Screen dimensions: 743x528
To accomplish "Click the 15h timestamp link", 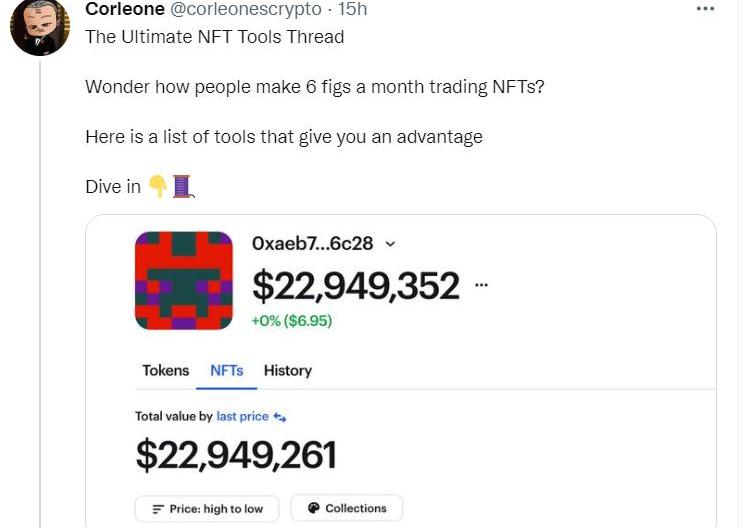I will point(353,9).
